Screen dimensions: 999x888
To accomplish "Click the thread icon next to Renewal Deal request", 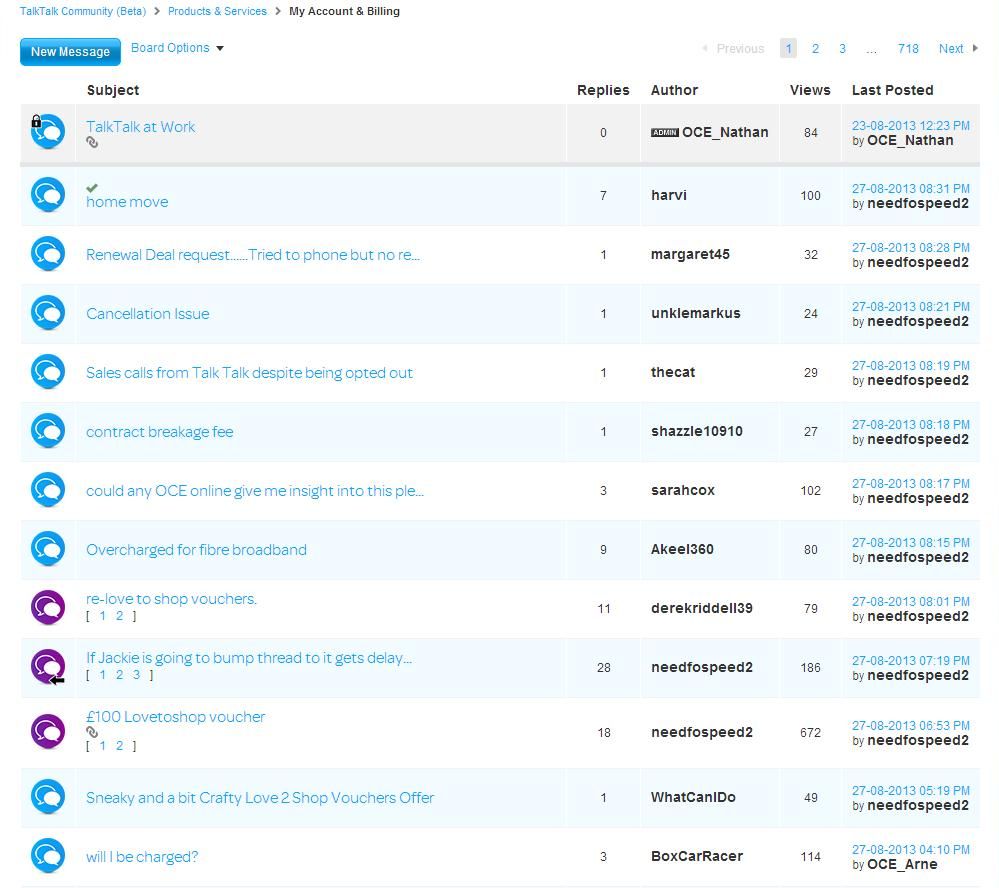I will [48, 254].
